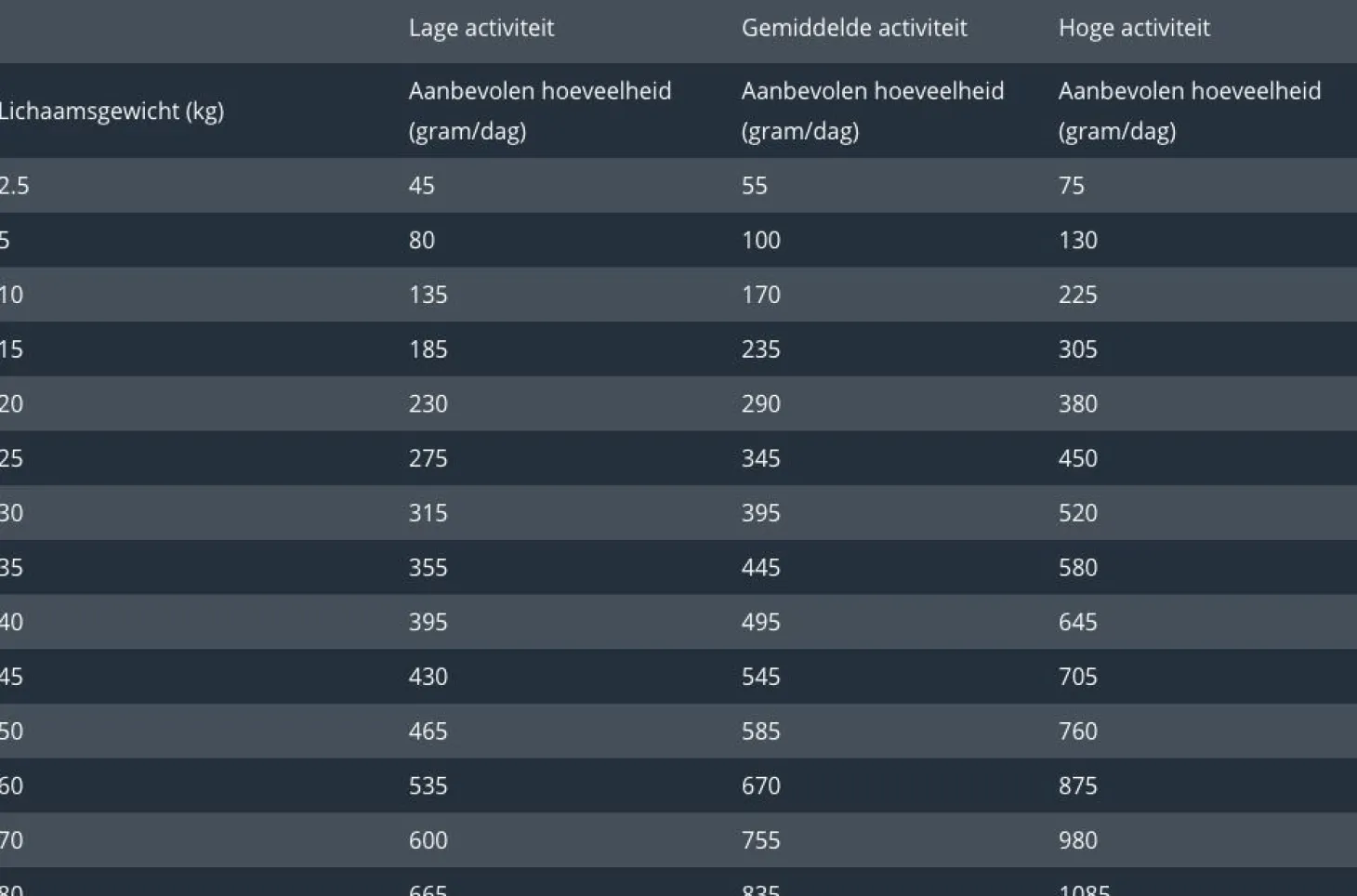Screen dimensions: 1357x896
Task: Select the low activity value 185
Action: coord(428,349)
